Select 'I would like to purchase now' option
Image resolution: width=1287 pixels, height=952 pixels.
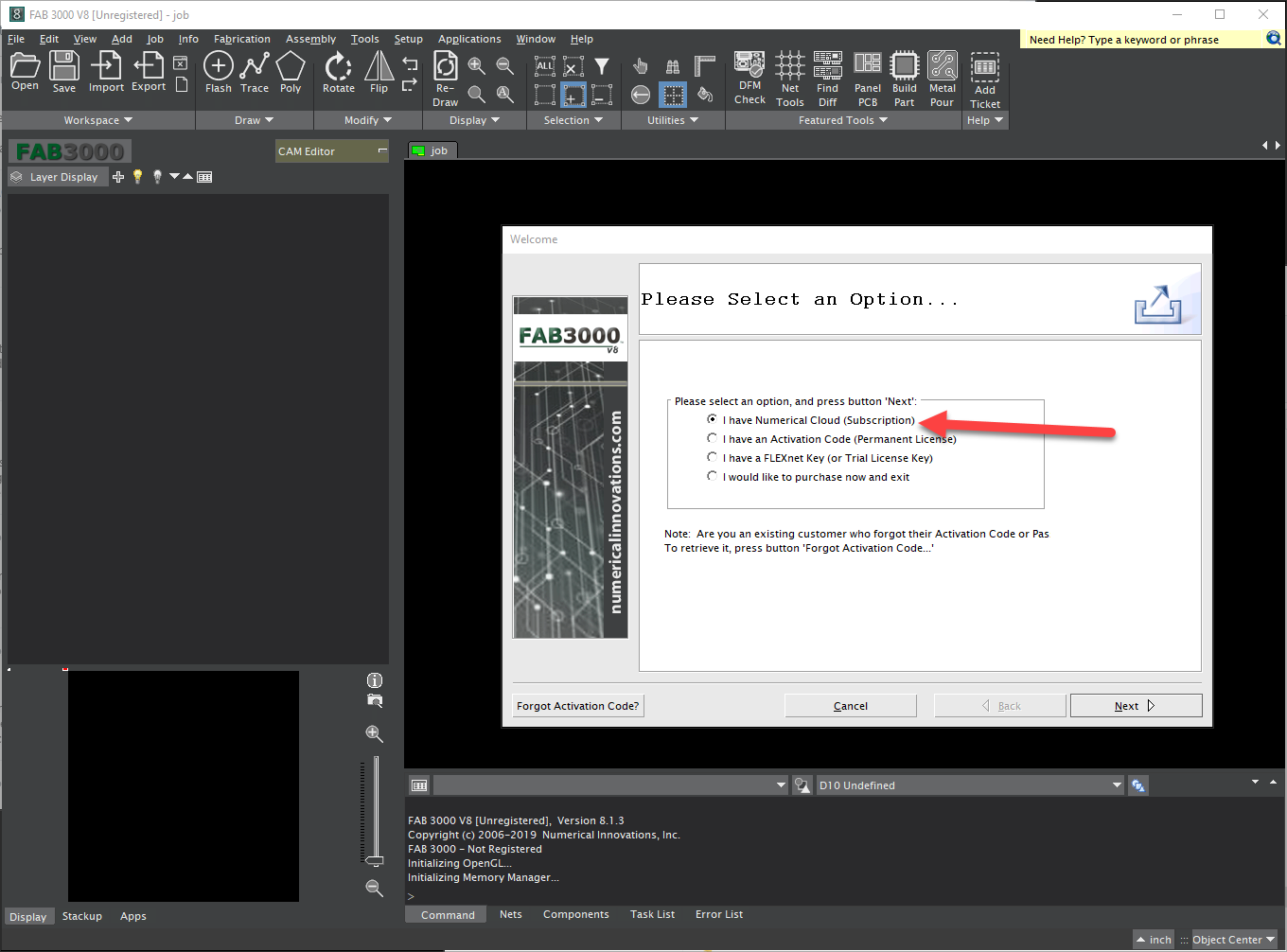tap(713, 476)
